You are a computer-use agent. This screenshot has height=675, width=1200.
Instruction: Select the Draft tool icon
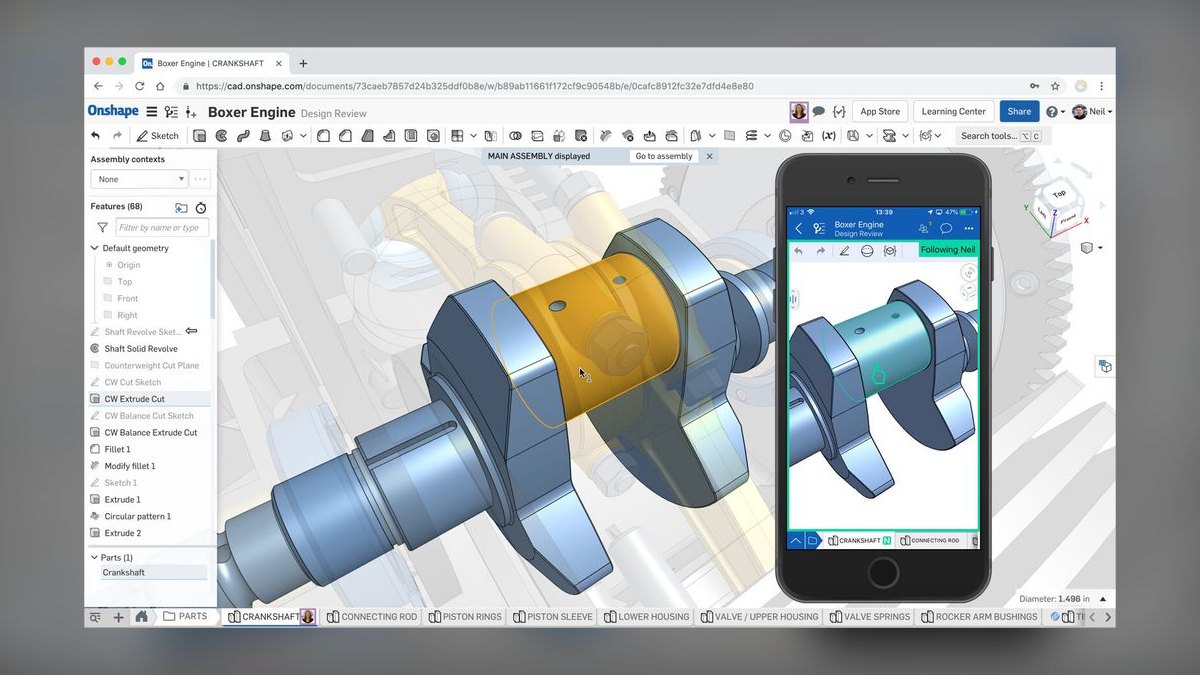(x=367, y=136)
